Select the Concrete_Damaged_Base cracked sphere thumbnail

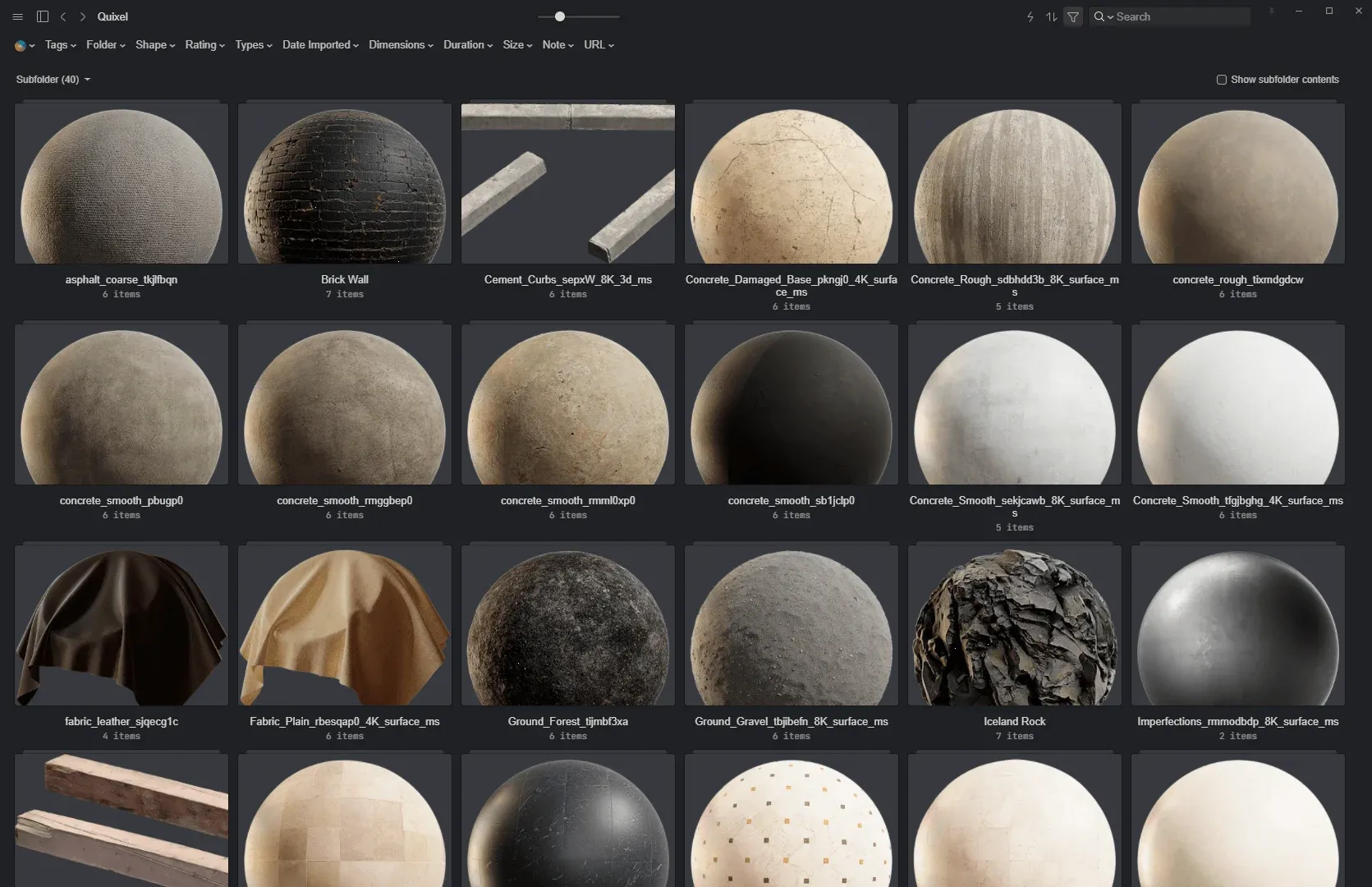pos(792,184)
